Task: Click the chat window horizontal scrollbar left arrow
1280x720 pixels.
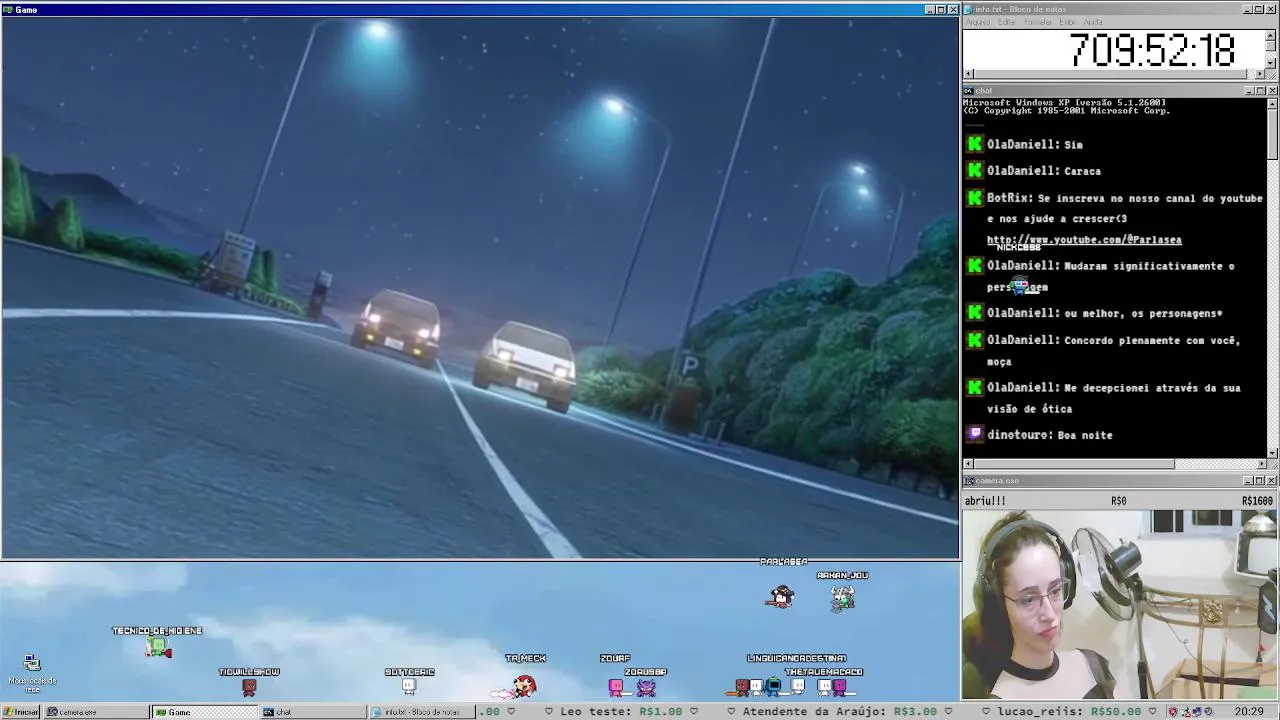Action: [968, 464]
